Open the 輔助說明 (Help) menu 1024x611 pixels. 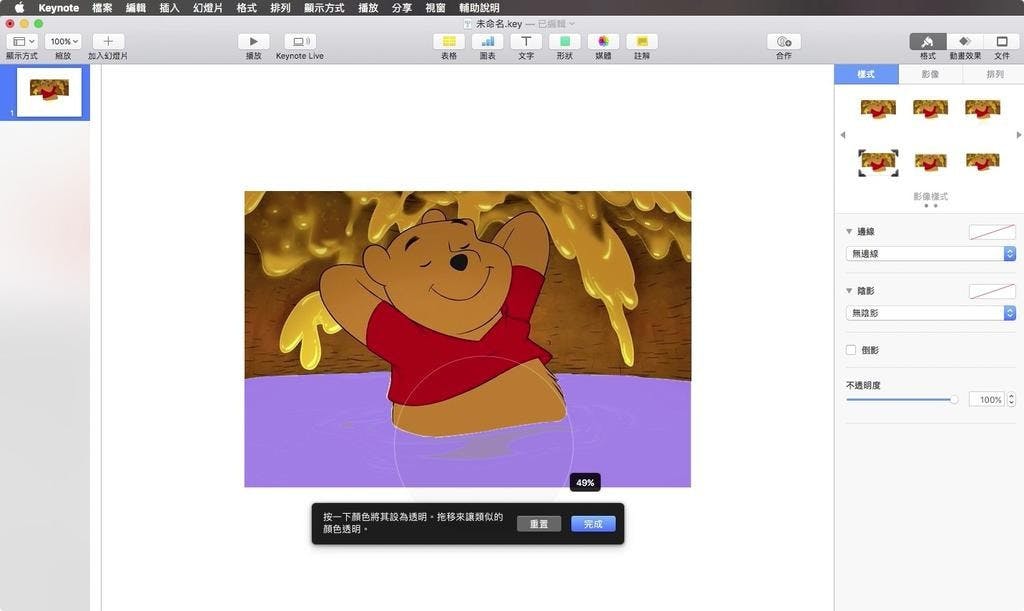coord(479,8)
